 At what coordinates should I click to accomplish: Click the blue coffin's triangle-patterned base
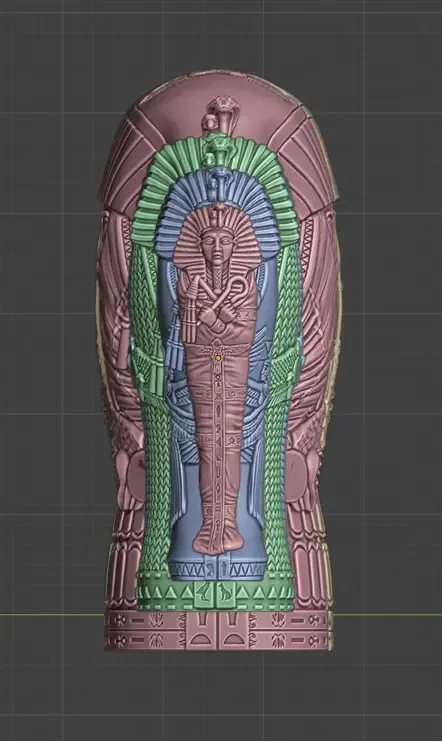(218, 569)
